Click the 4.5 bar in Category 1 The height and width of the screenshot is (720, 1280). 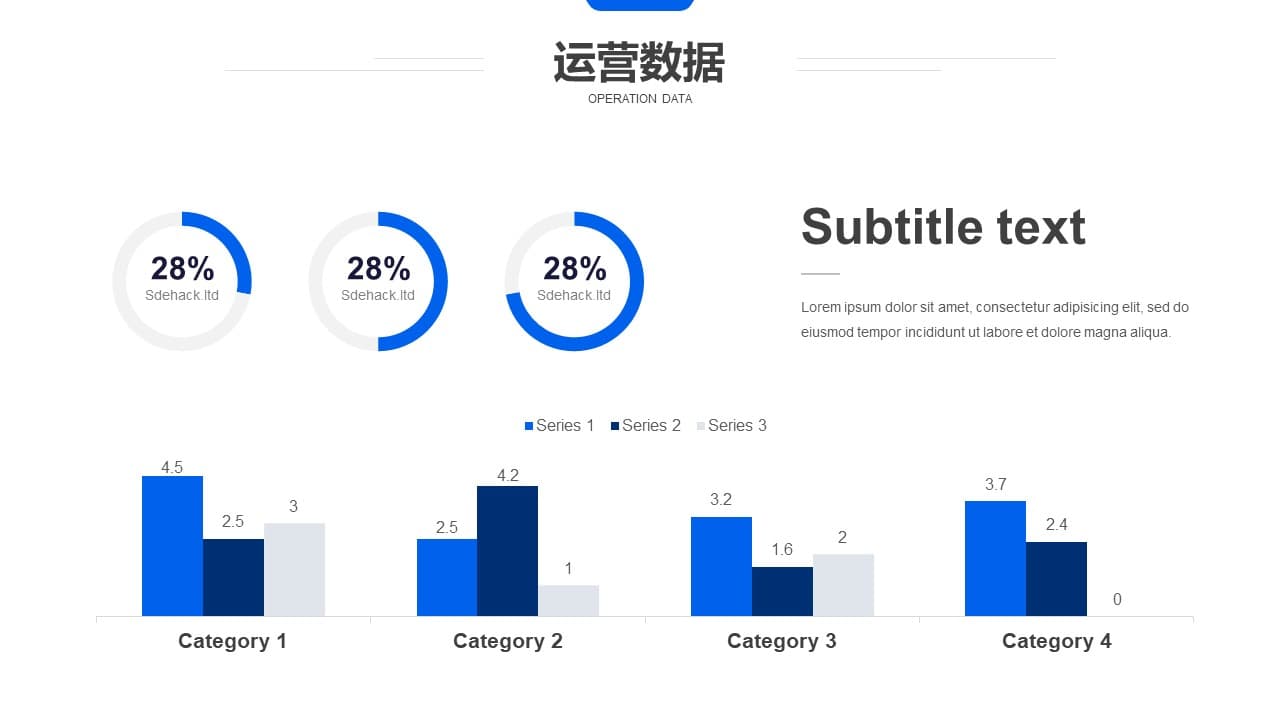[x=172, y=546]
